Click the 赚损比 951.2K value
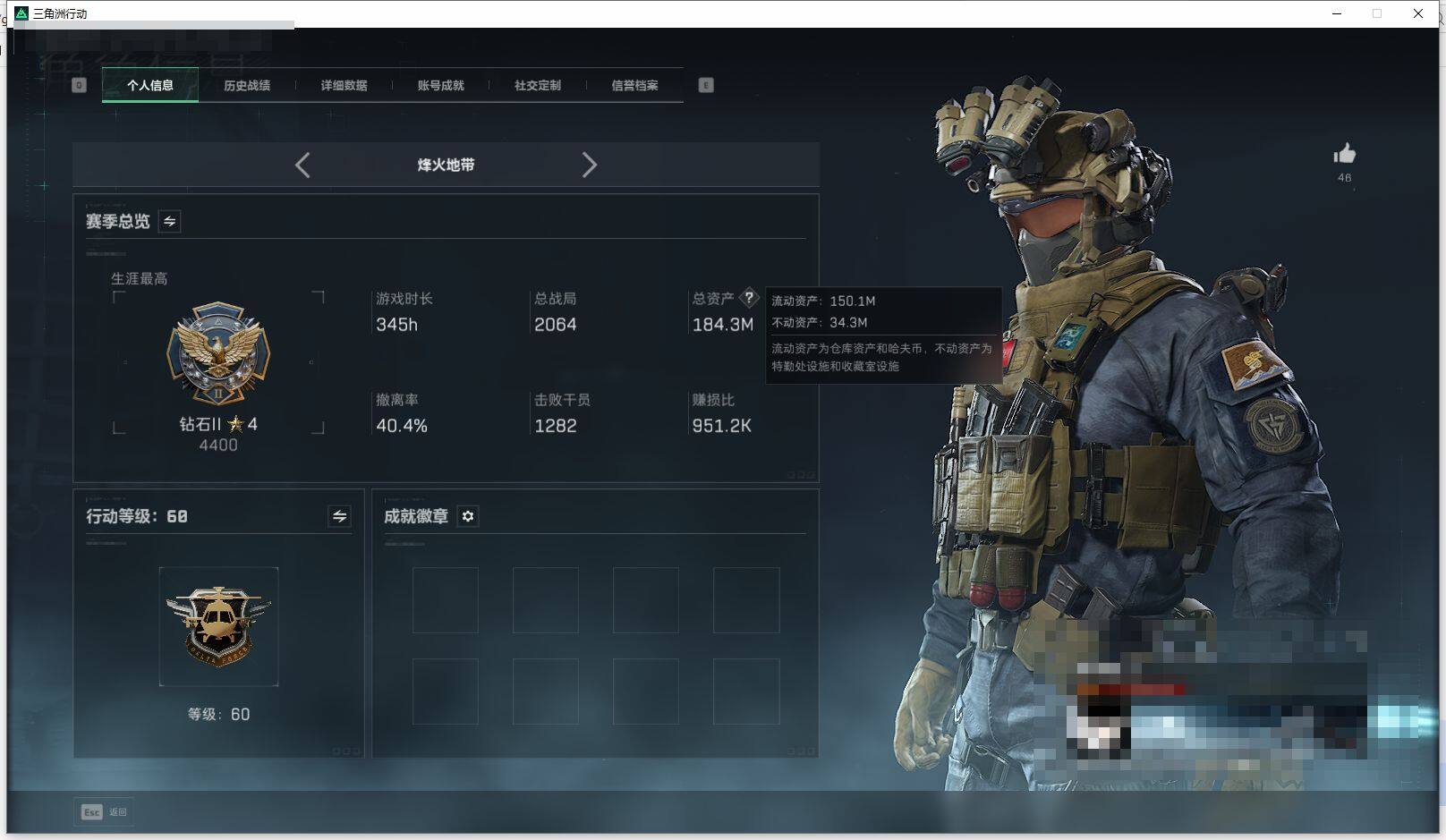The width and height of the screenshot is (1446, 840). [x=721, y=426]
